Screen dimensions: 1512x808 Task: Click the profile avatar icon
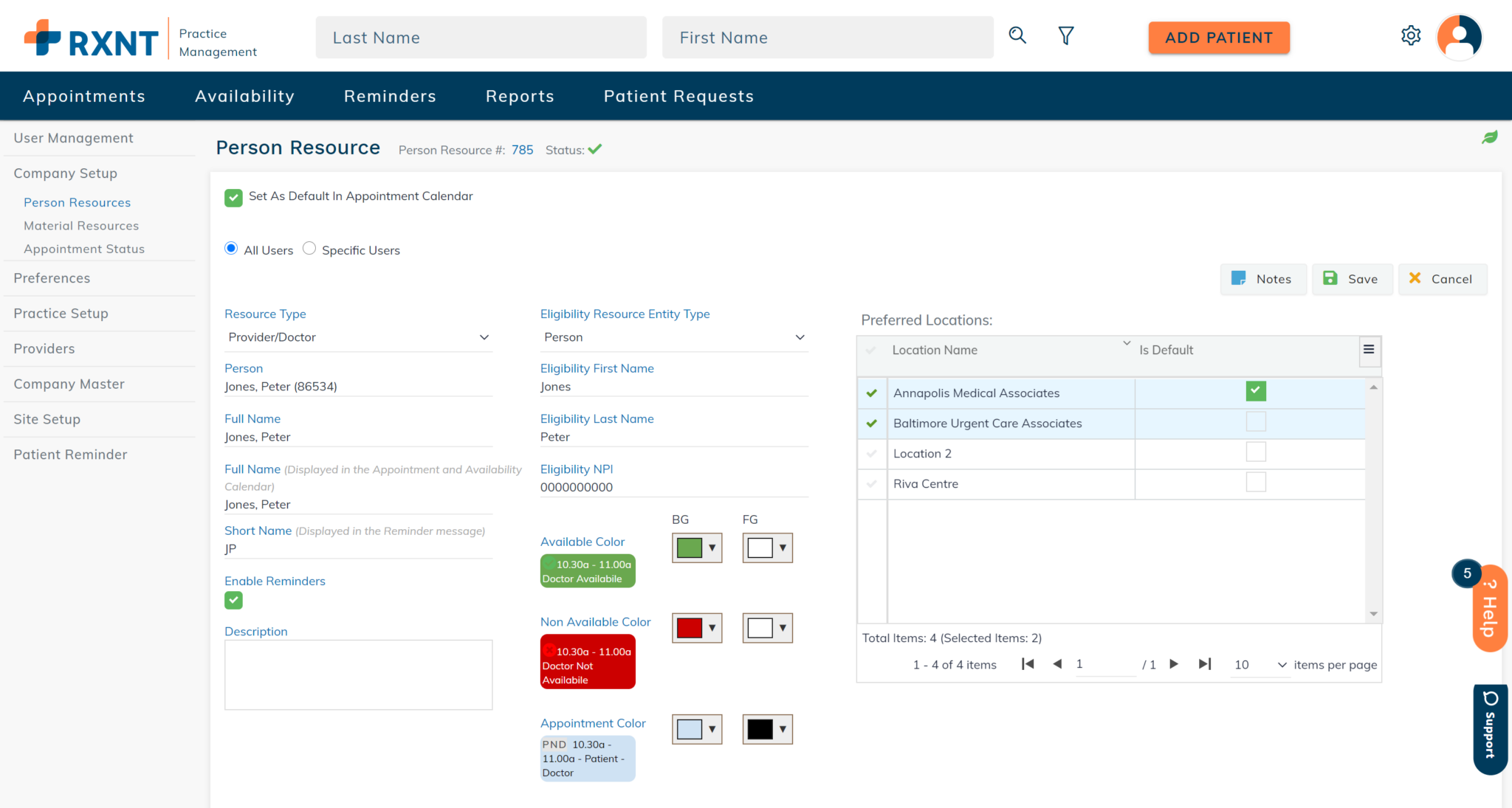(x=1460, y=36)
